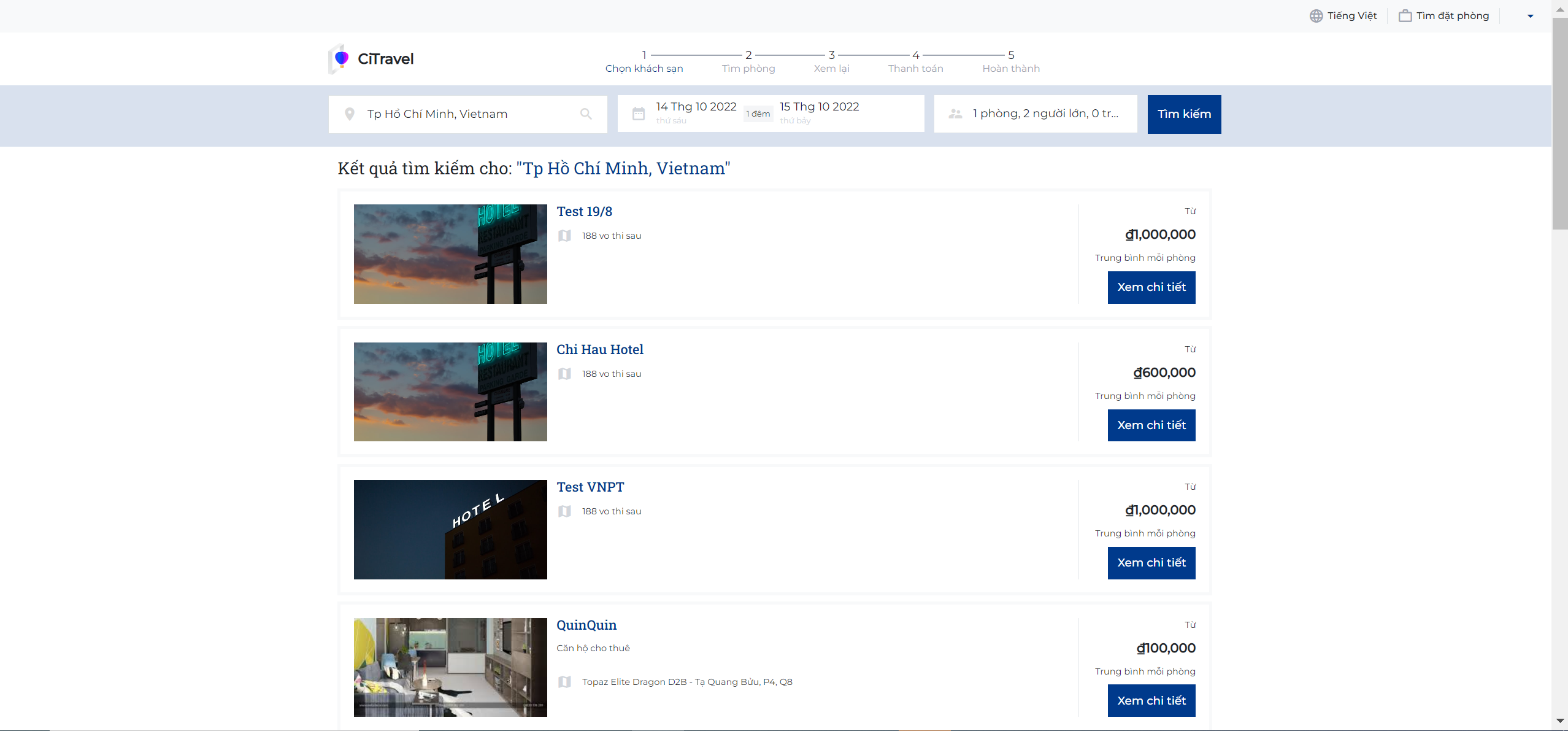Click the briefcase booking search icon
This screenshot has height=731, width=1568.
pyautogui.click(x=1405, y=16)
